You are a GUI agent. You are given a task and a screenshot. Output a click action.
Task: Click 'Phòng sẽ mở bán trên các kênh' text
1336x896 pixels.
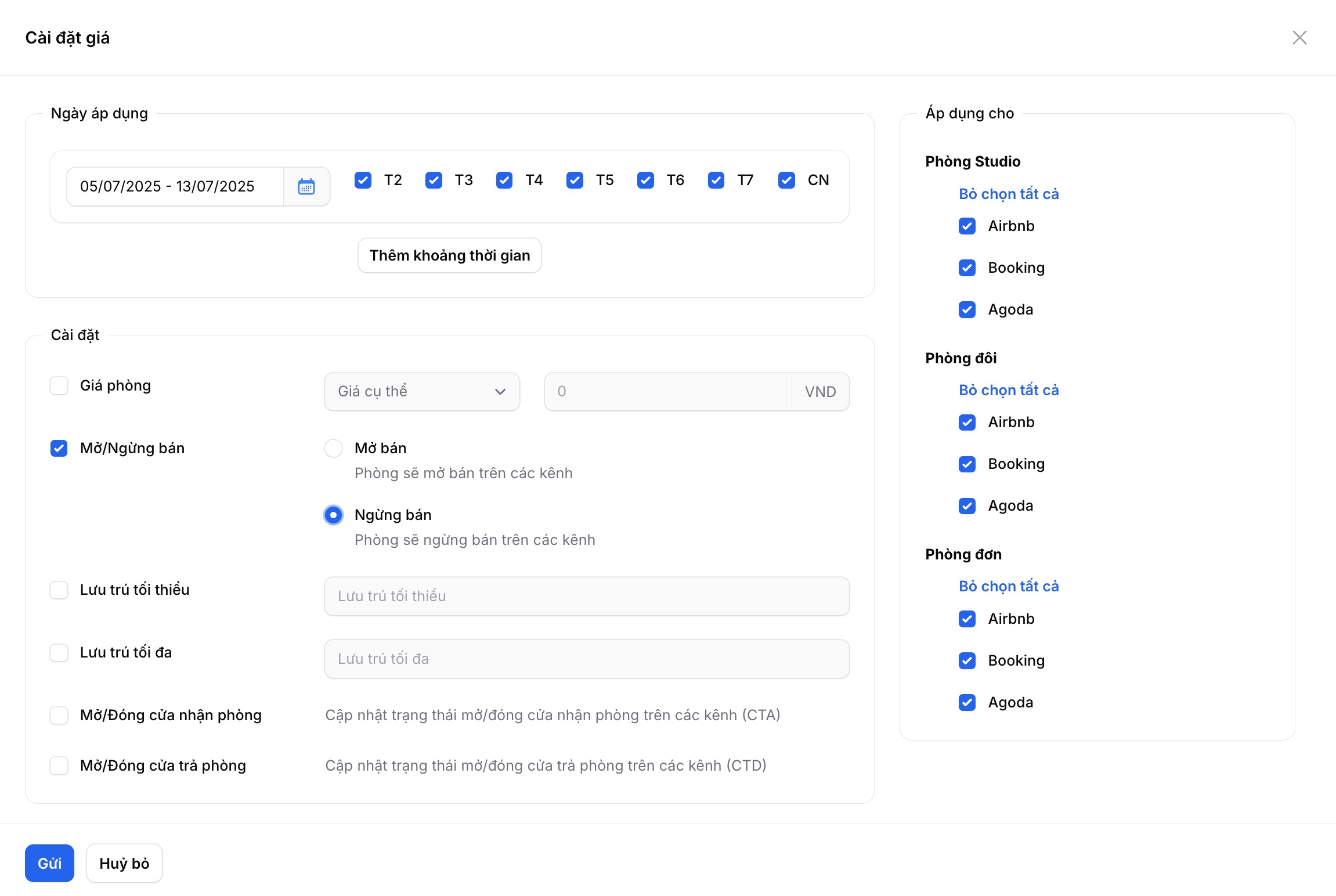click(464, 473)
